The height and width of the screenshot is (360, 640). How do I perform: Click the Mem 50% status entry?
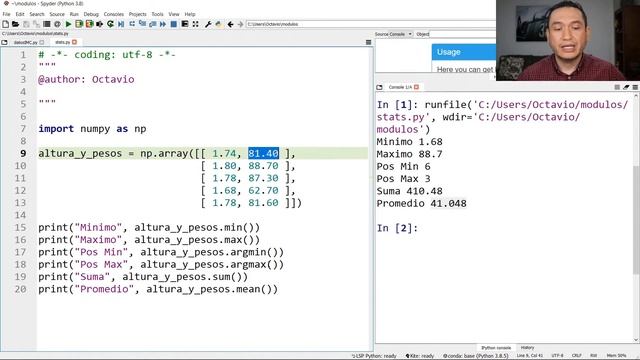point(616,356)
